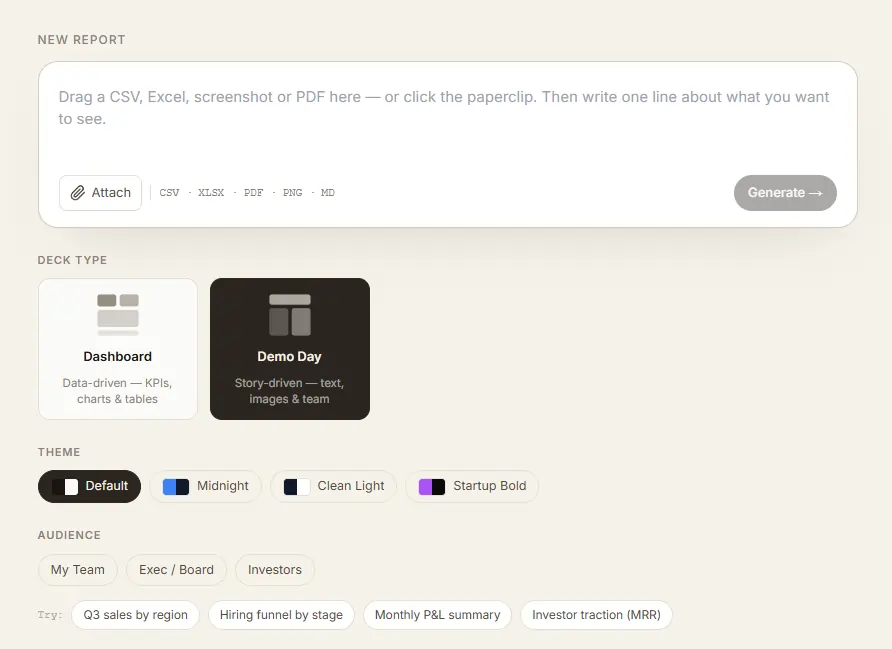The image size is (892, 649).
Task: Select Investors audience
Action: 275,570
